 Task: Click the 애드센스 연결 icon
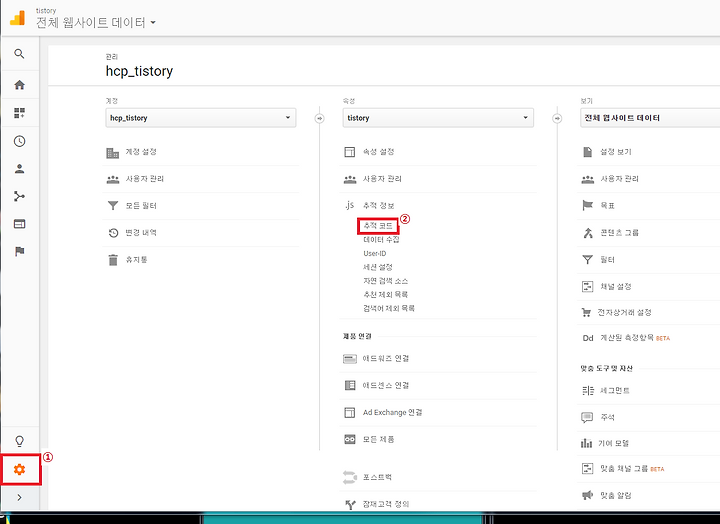click(x=350, y=385)
